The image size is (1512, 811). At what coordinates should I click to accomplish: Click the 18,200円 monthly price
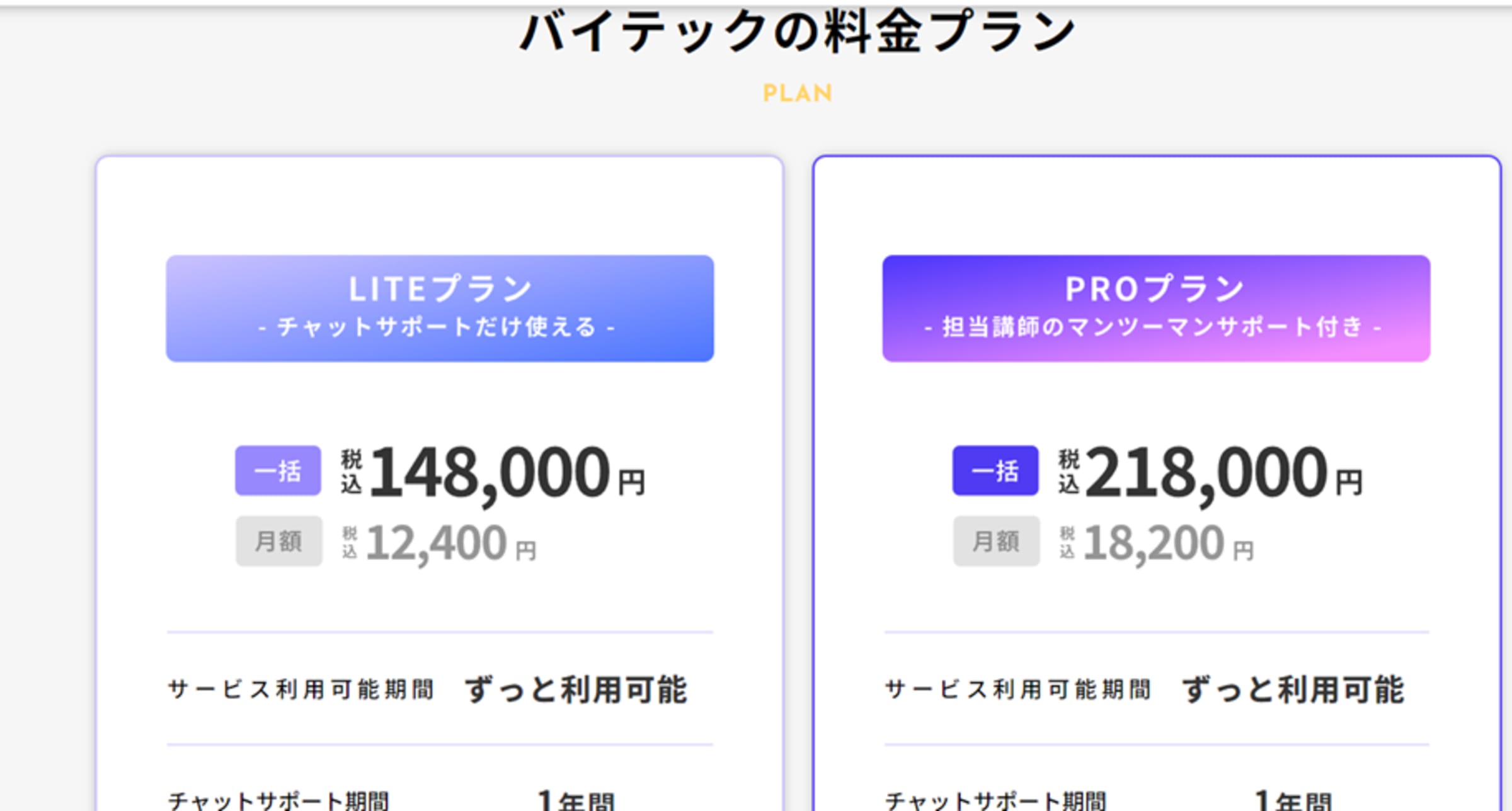[x=1168, y=543]
